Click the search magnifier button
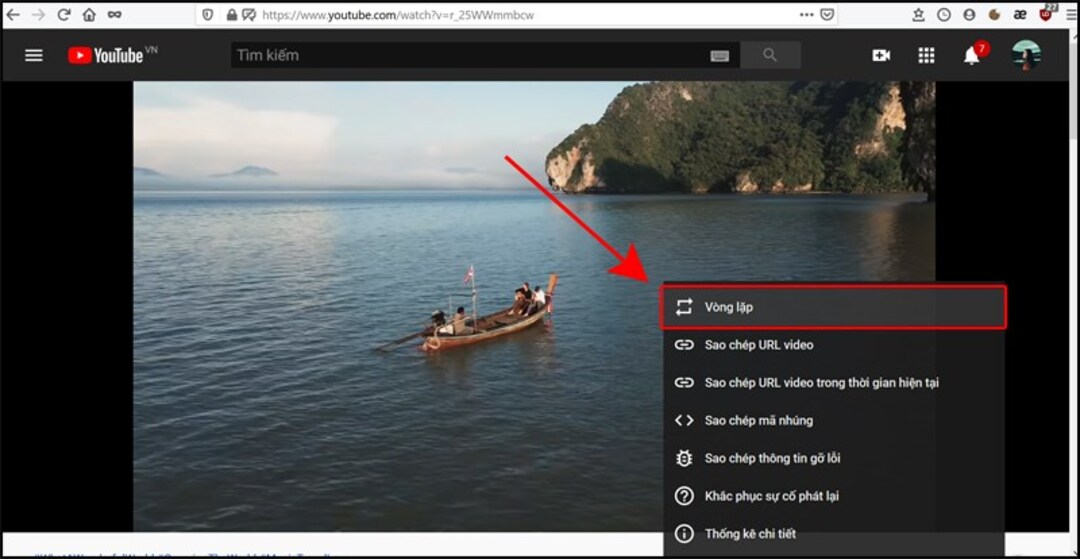This screenshot has width=1080, height=559. click(x=770, y=55)
